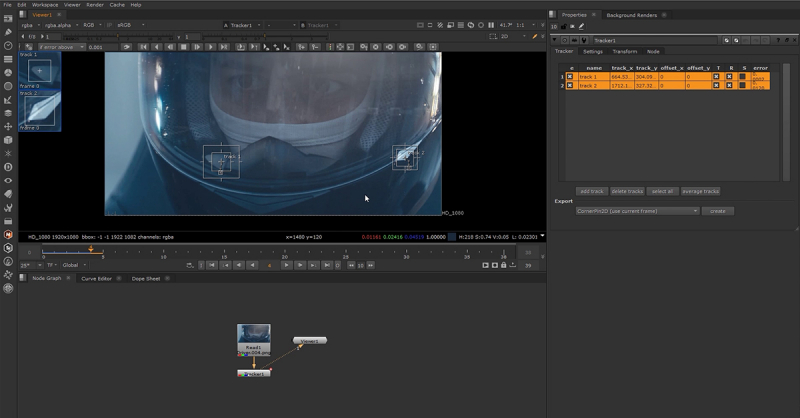
Task: Switch to the Settings tab
Action: coord(593,51)
